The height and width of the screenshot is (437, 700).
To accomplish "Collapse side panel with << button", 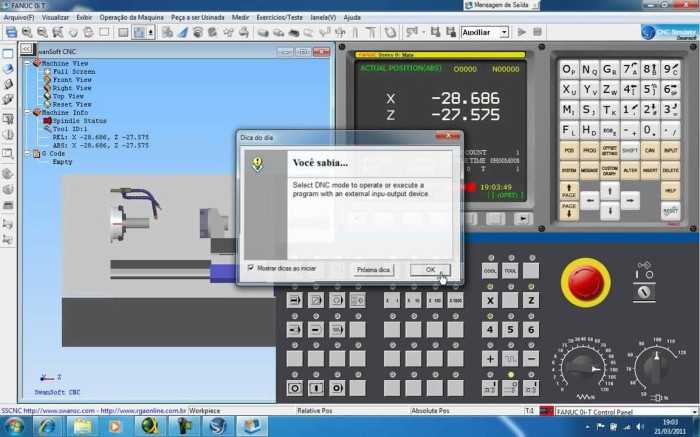I will tap(26, 49).
